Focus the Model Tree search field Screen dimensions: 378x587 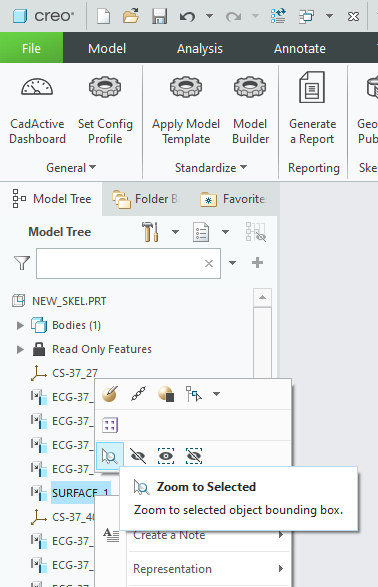[x=128, y=263]
